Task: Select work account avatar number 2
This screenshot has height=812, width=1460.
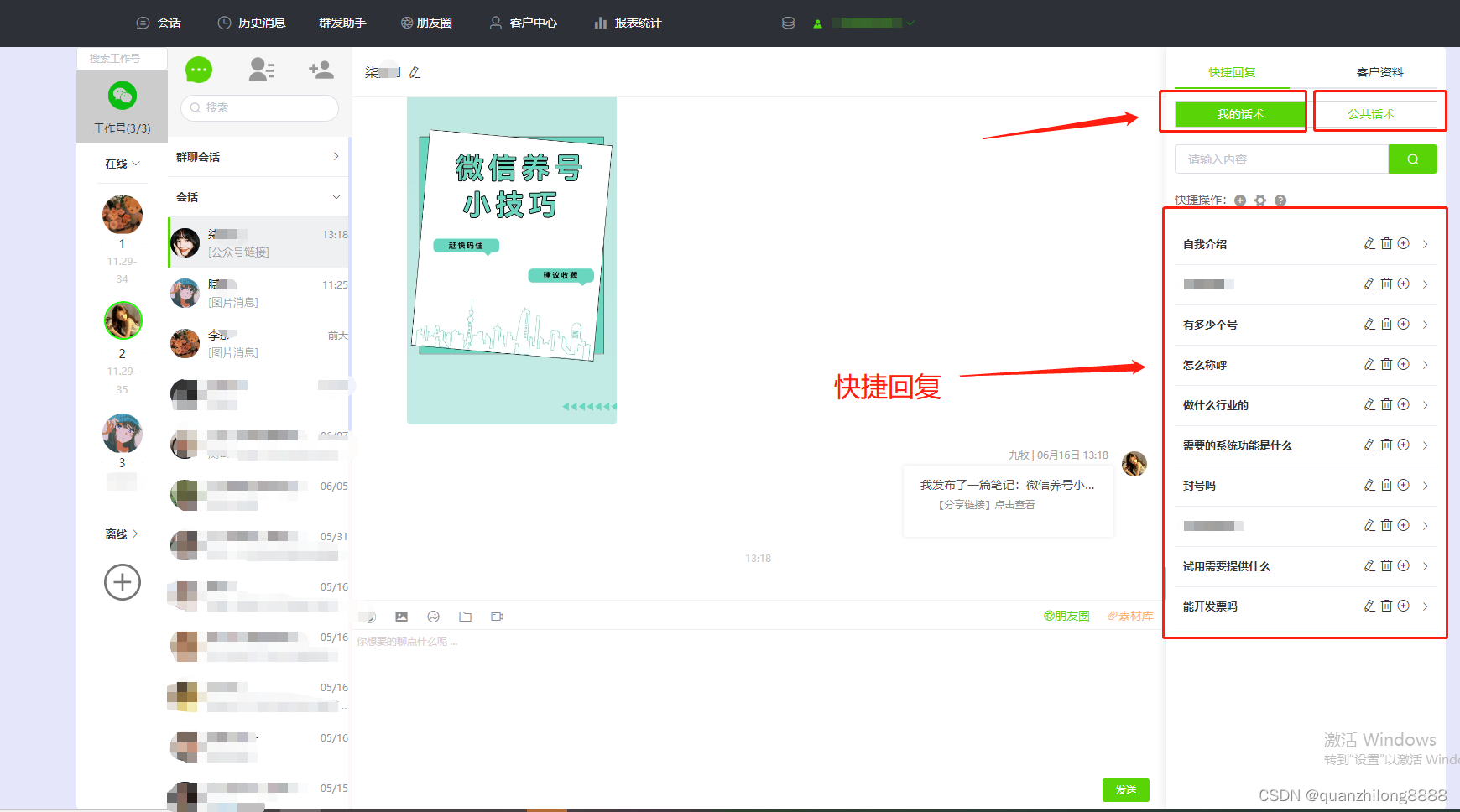Action: click(123, 320)
